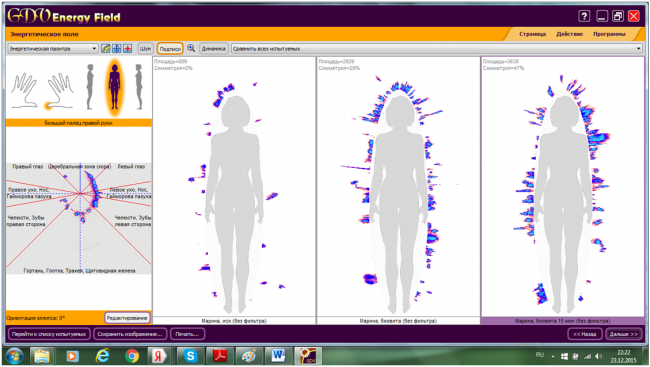Screen dimensions: 650x367
Task: Open the Программы menu
Action: click(609, 34)
